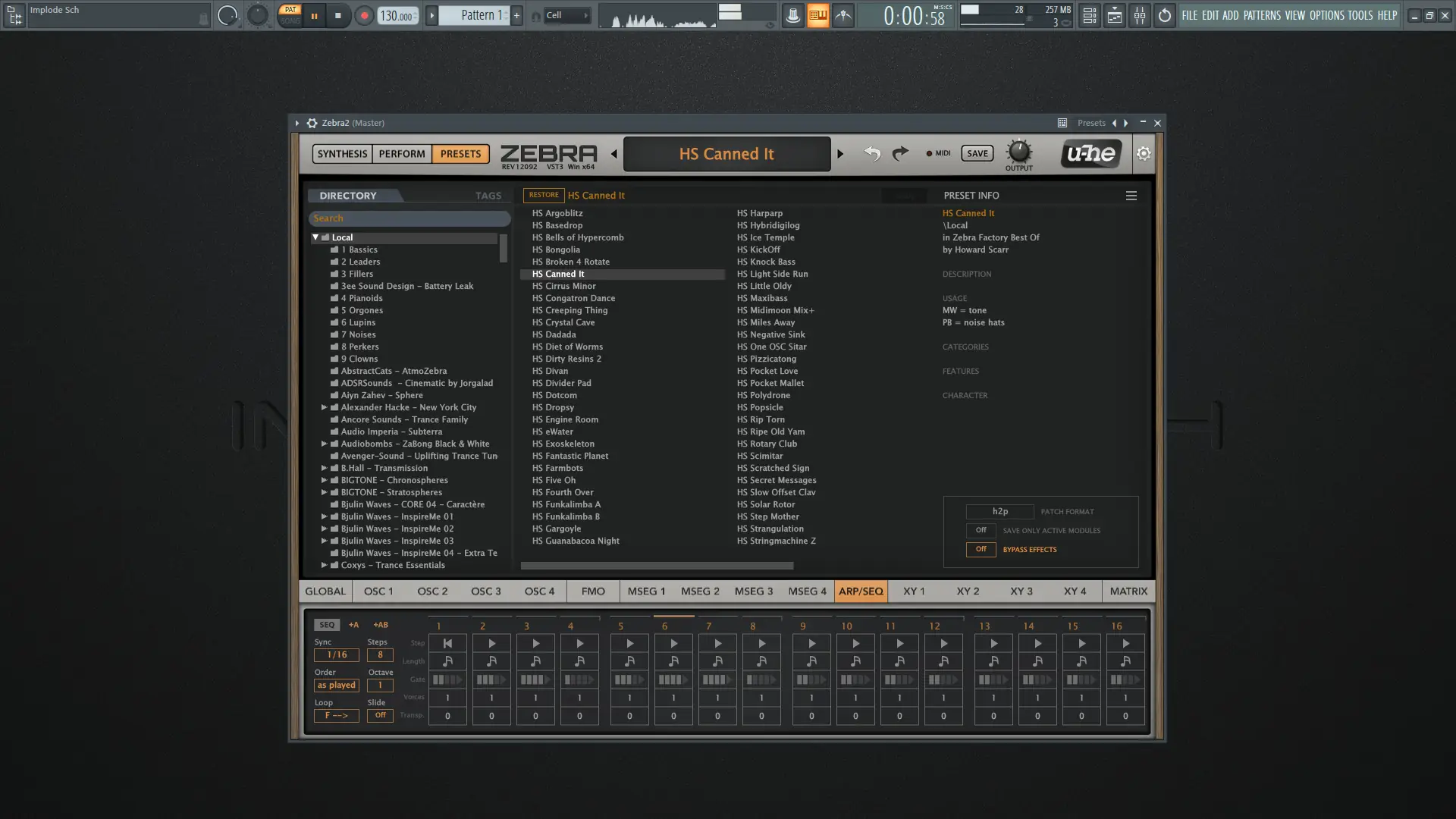The height and width of the screenshot is (819, 1456).
Task: Open the PATTERNS menu
Action: (1262, 15)
